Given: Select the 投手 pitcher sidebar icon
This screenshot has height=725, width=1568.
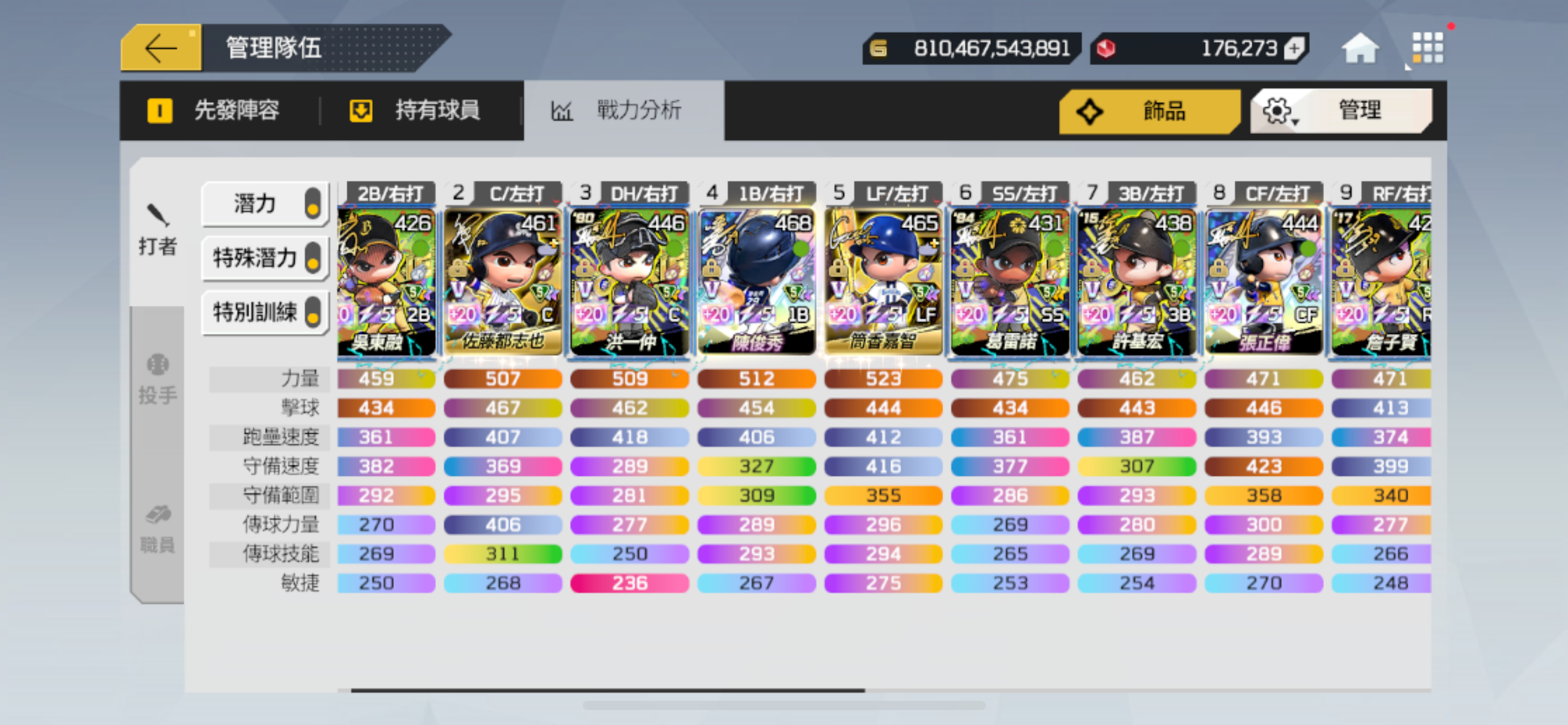Looking at the screenshot, I should (157, 379).
